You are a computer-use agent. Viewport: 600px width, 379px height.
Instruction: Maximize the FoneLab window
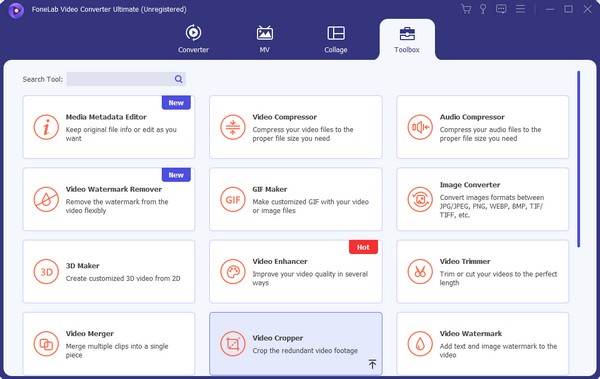(569, 9)
